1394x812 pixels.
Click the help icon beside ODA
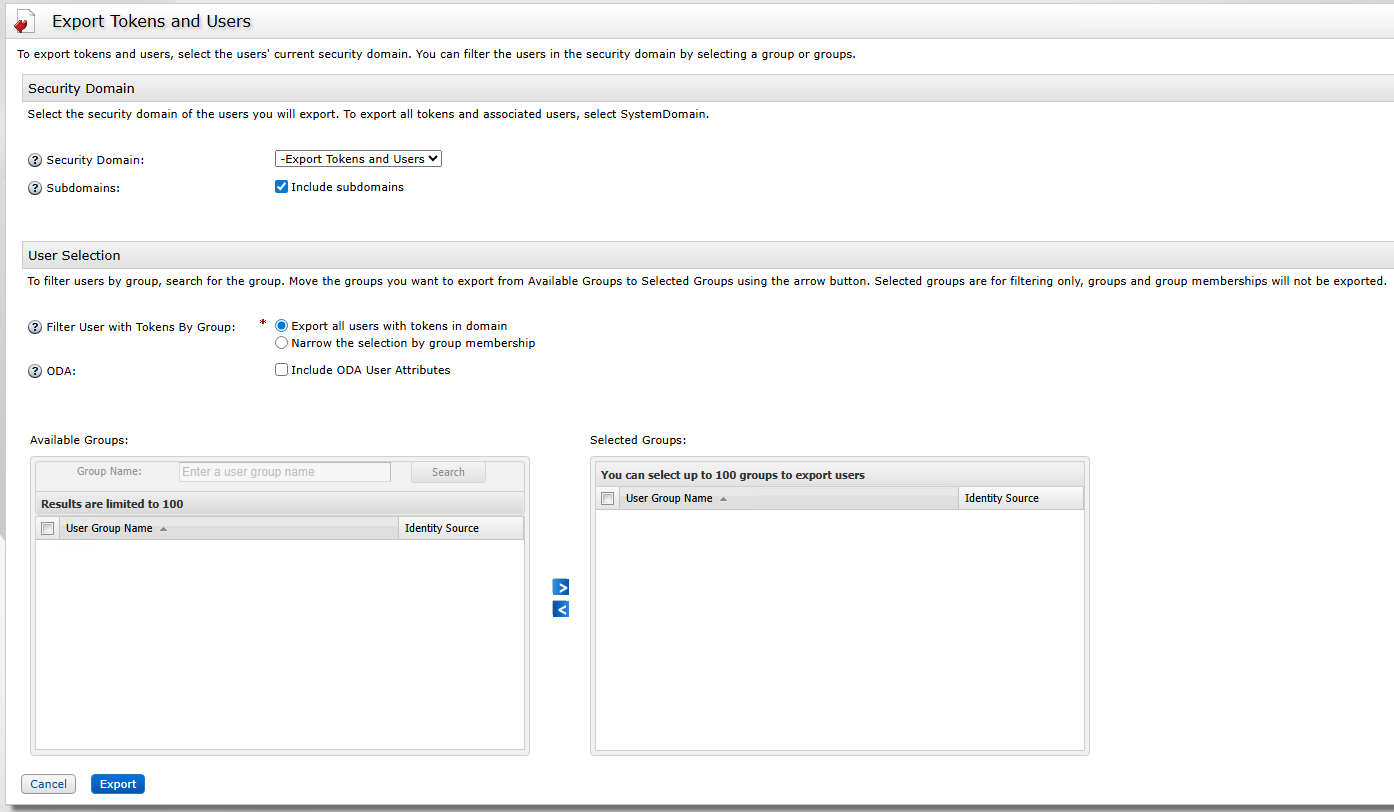[x=35, y=371]
